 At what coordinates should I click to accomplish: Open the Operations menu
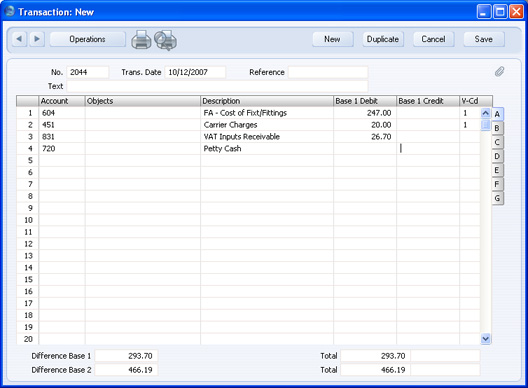(x=88, y=39)
